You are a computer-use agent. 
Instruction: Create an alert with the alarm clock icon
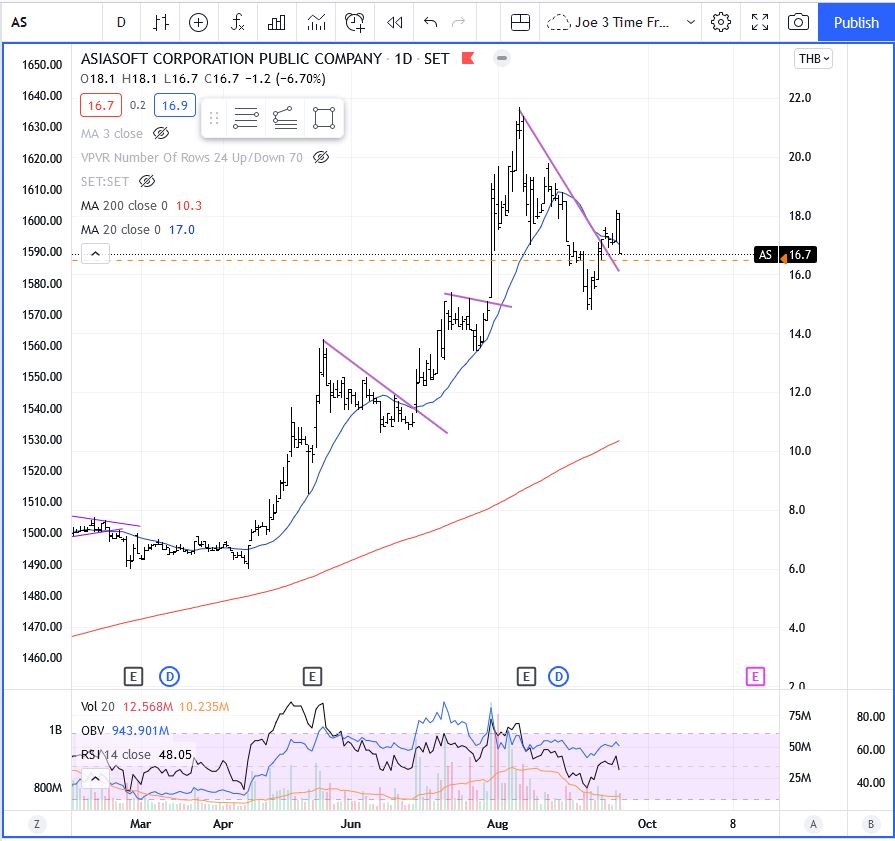tap(354, 22)
